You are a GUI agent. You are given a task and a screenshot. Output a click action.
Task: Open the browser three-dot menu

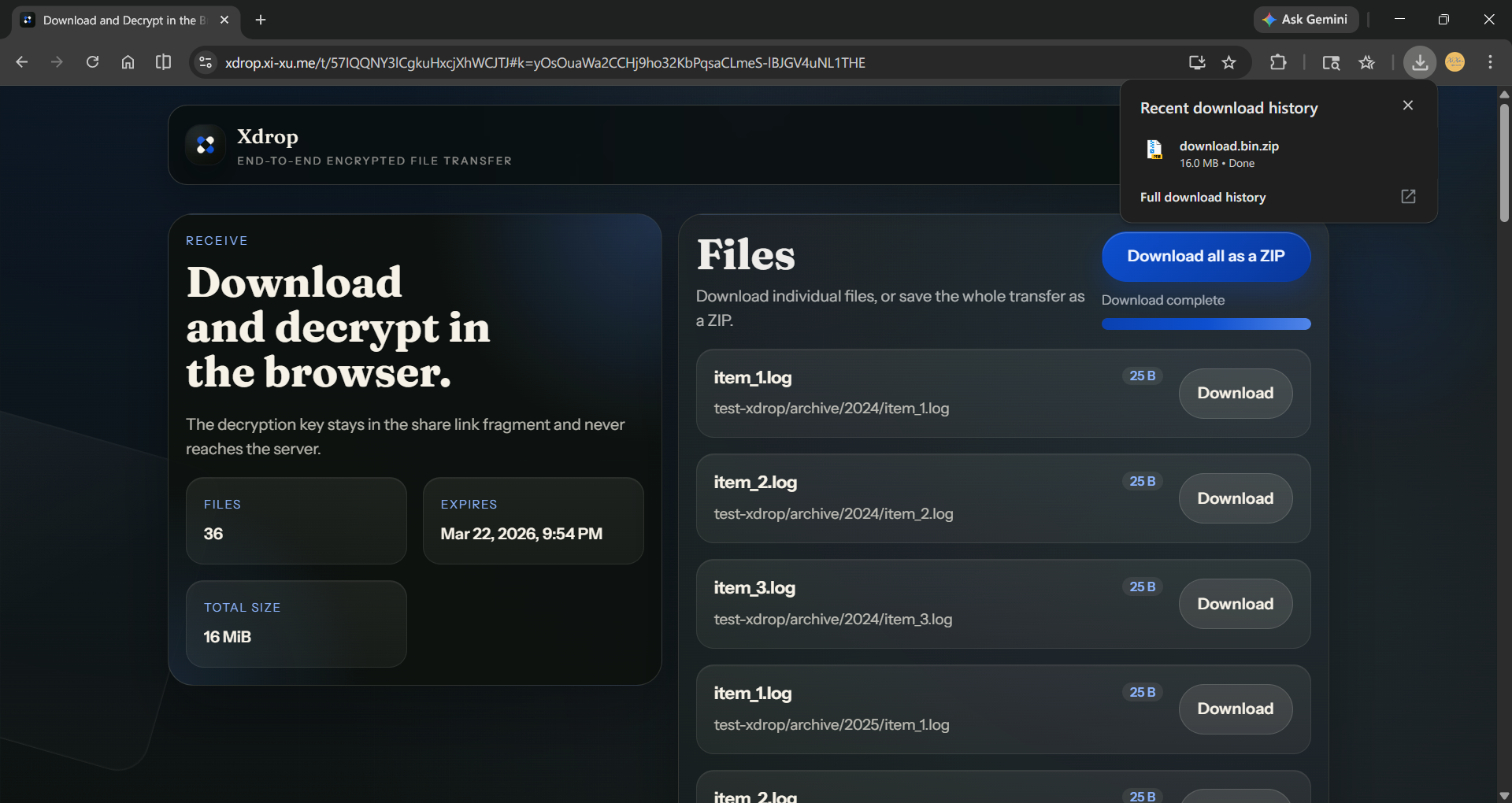coord(1490,62)
